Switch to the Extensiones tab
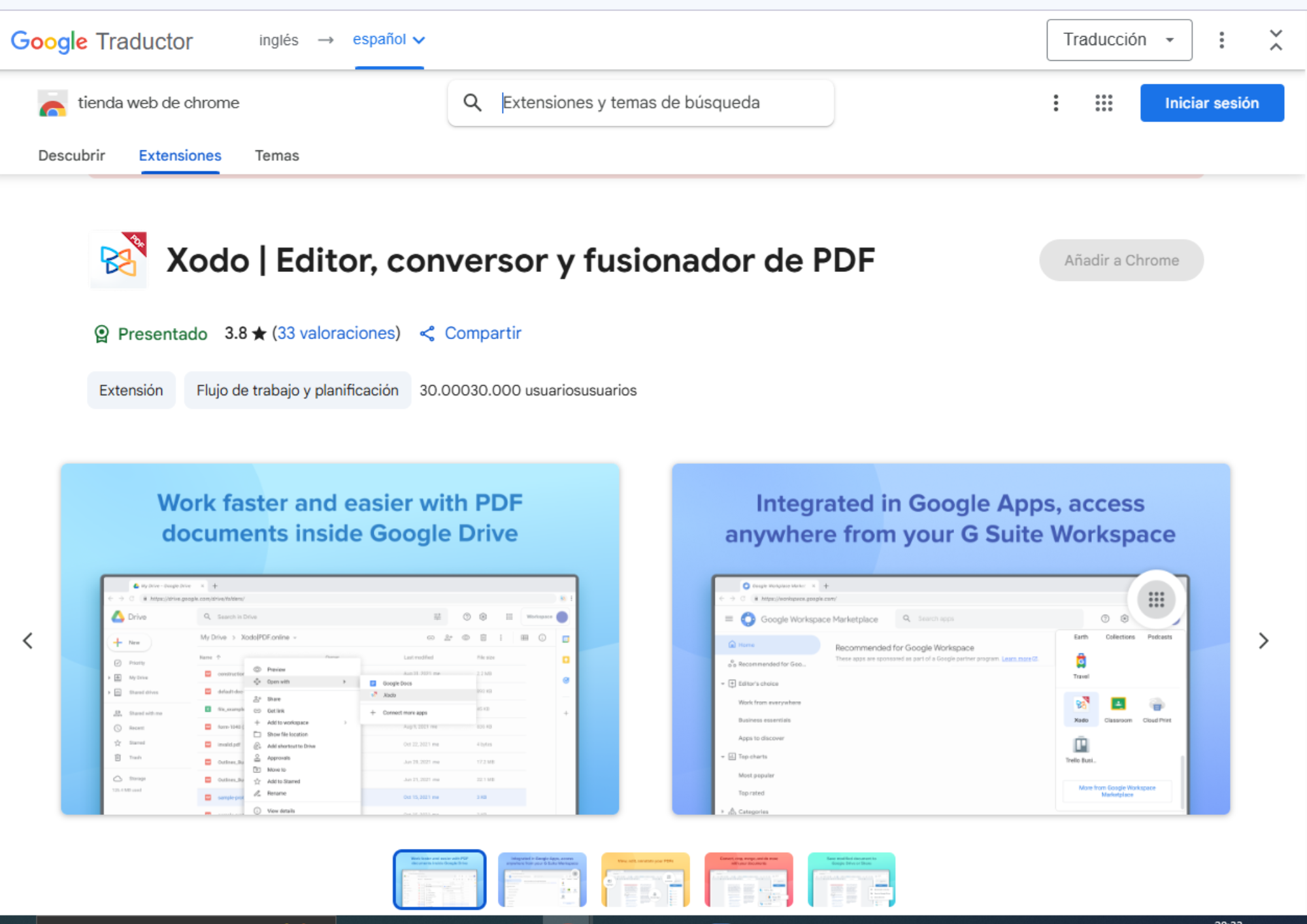The height and width of the screenshot is (924, 1307). (180, 156)
